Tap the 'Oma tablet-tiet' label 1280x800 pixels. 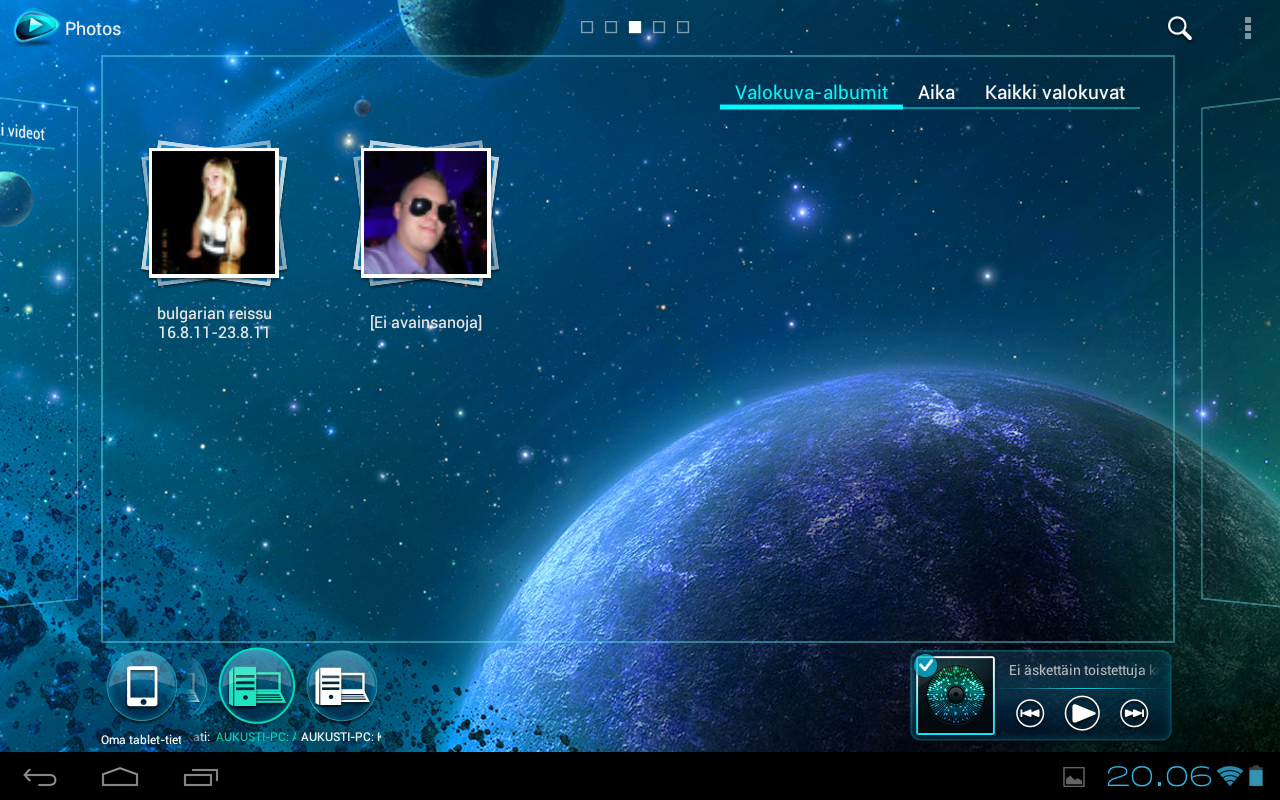pos(141,740)
